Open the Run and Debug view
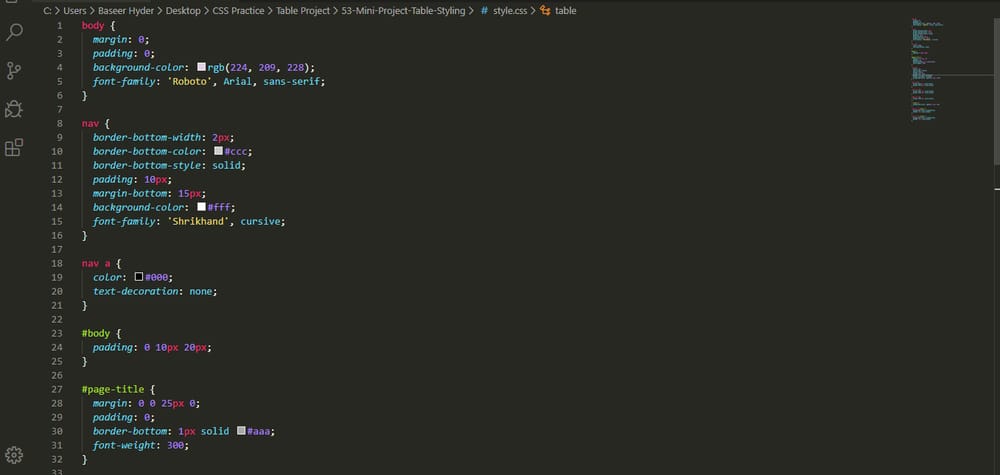Screen dimensions: 1000x475 [14, 109]
